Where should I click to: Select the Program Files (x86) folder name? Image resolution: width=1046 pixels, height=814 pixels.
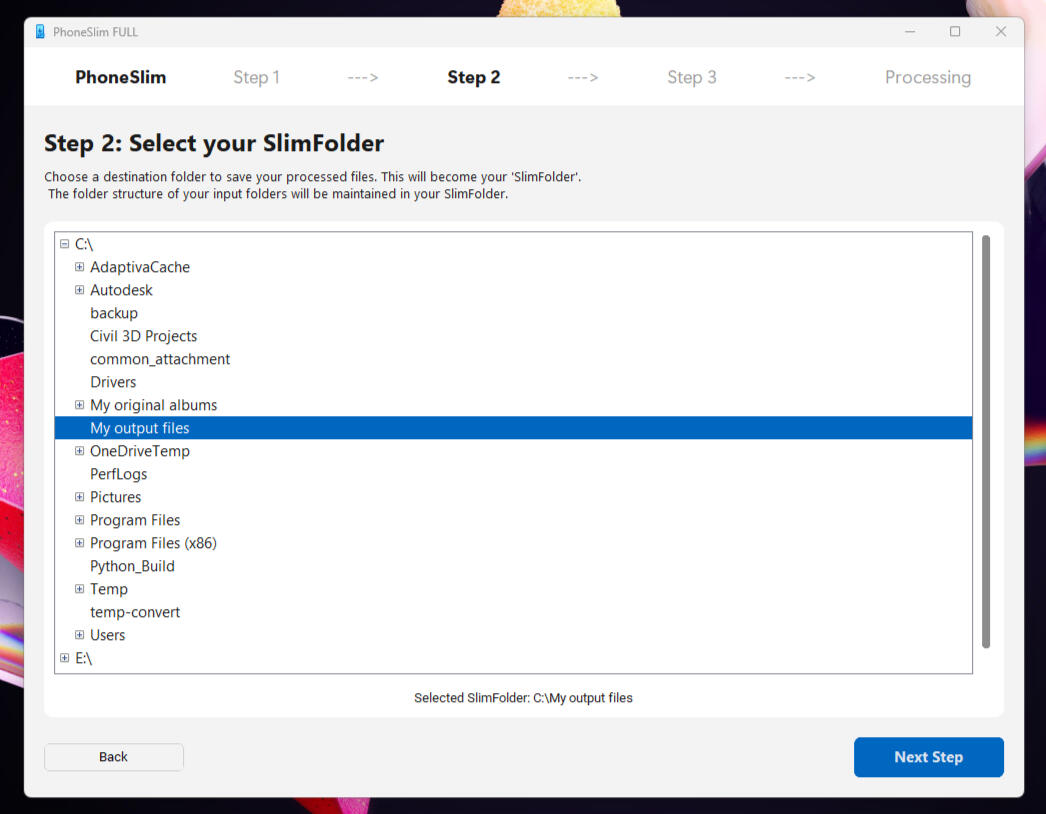pos(153,543)
